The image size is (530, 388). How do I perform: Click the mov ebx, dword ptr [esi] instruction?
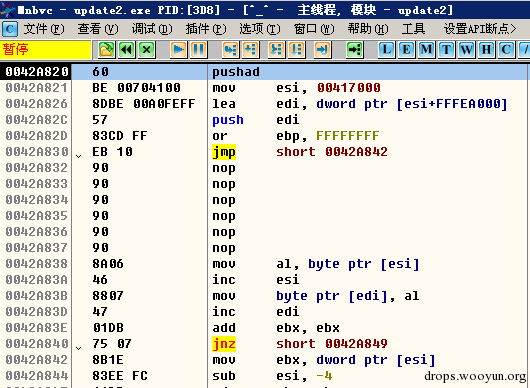point(324,360)
